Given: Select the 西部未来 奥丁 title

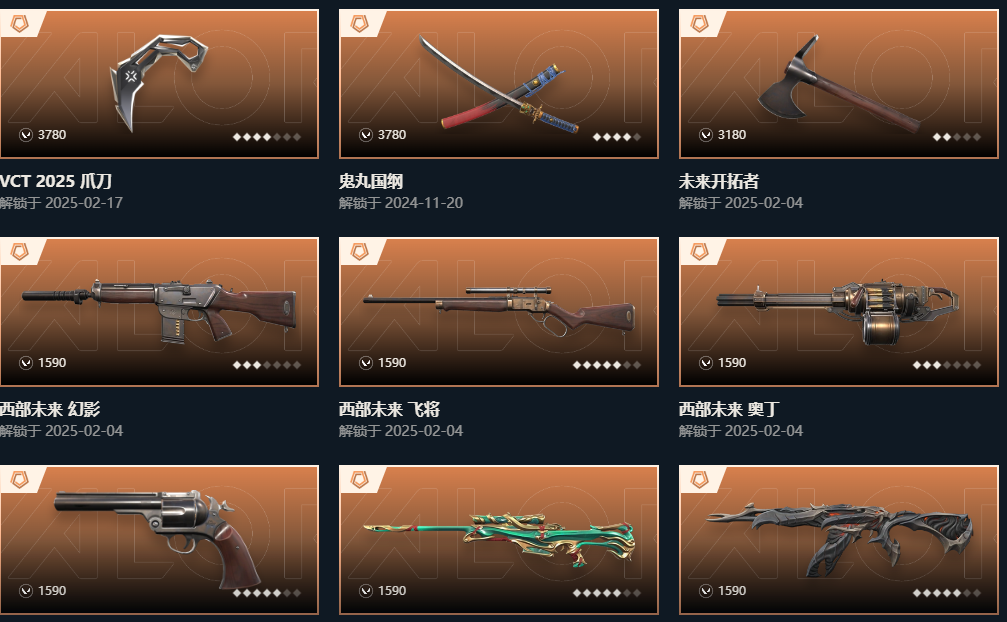Looking at the screenshot, I should click(729, 410).
